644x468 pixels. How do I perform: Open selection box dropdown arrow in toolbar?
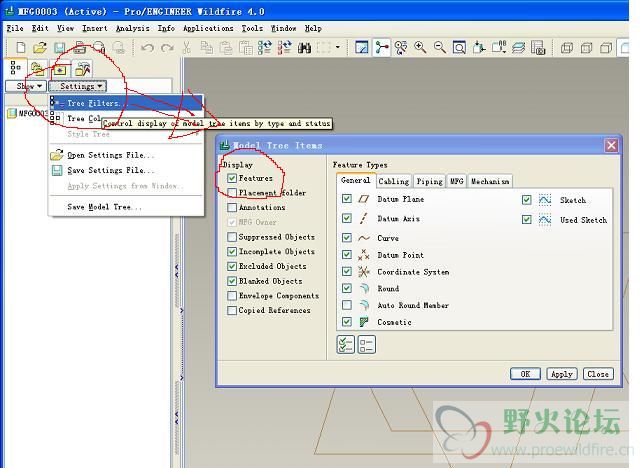[x=338, y=48]
